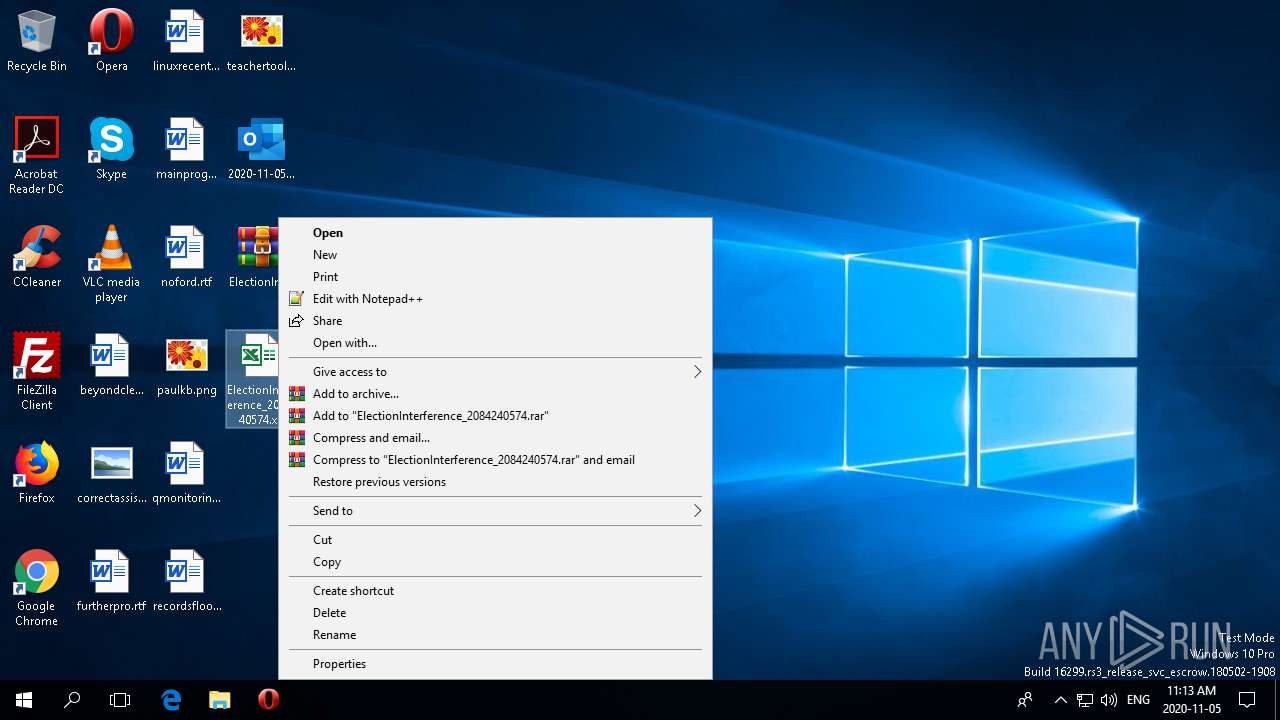
Task: Show hidden system tray icons
Action: click(x=1061, y=700)
